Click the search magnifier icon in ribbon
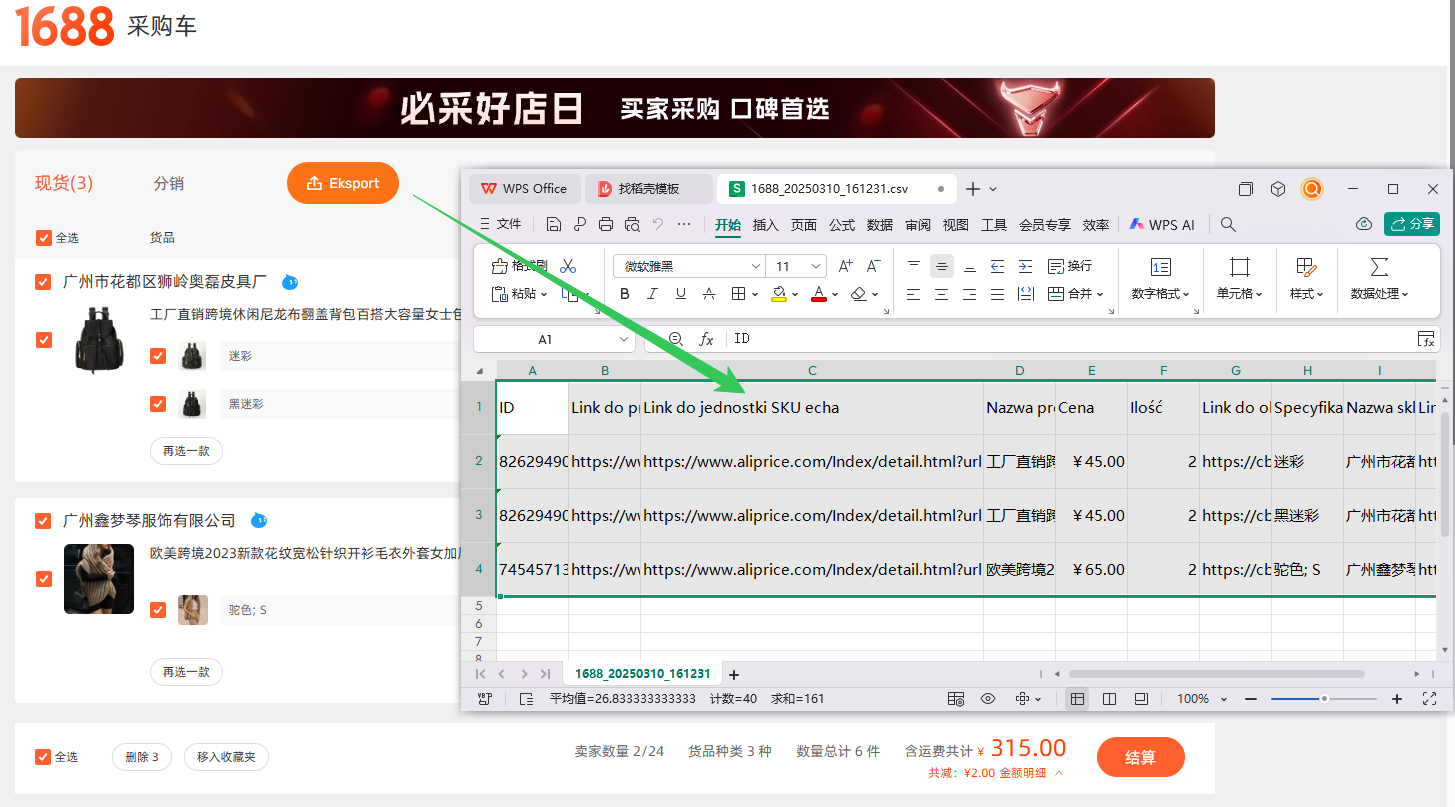The image size is (1455, 807). 1229,225
